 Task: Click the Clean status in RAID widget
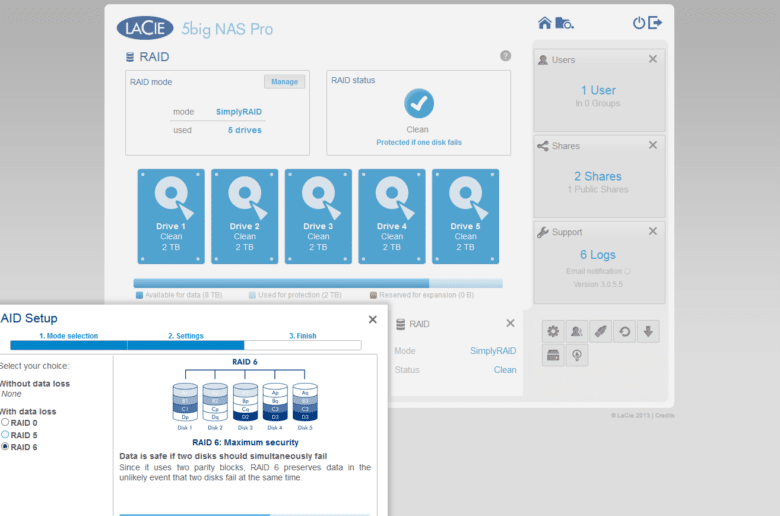(505, 370)
